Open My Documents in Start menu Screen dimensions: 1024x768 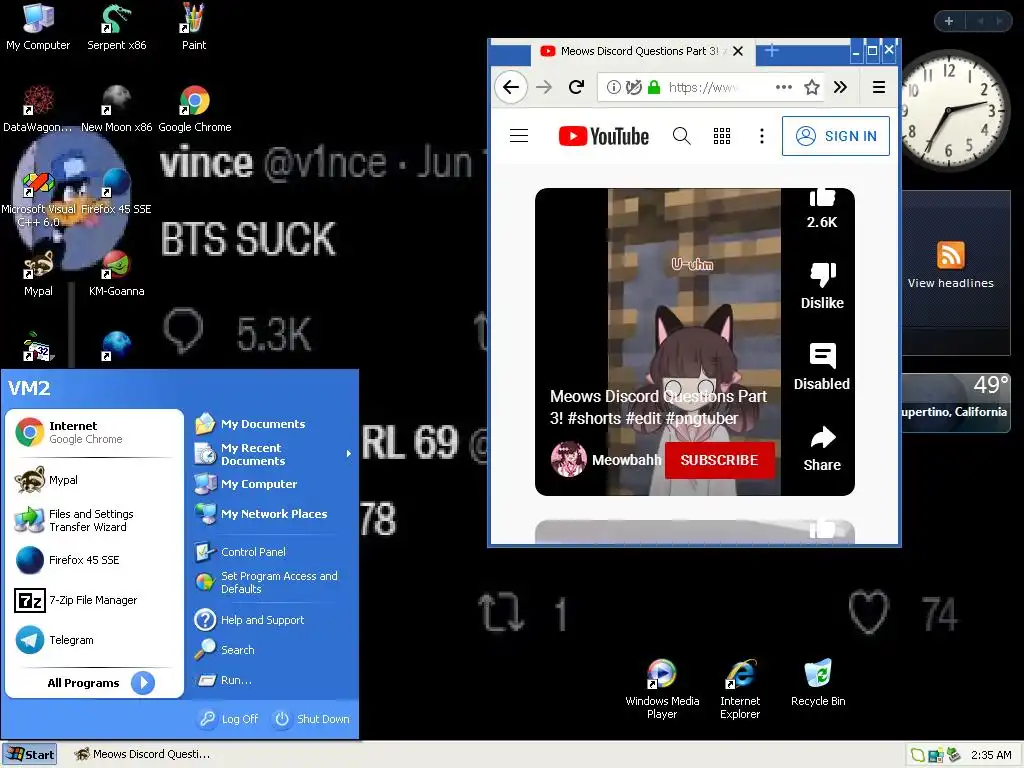click(x=273, y=424)
